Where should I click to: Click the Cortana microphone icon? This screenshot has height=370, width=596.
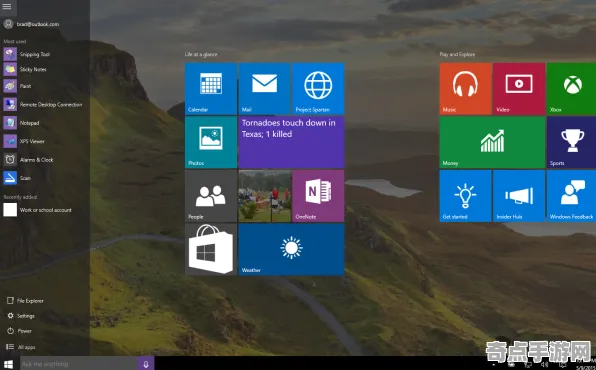[146, 364]
